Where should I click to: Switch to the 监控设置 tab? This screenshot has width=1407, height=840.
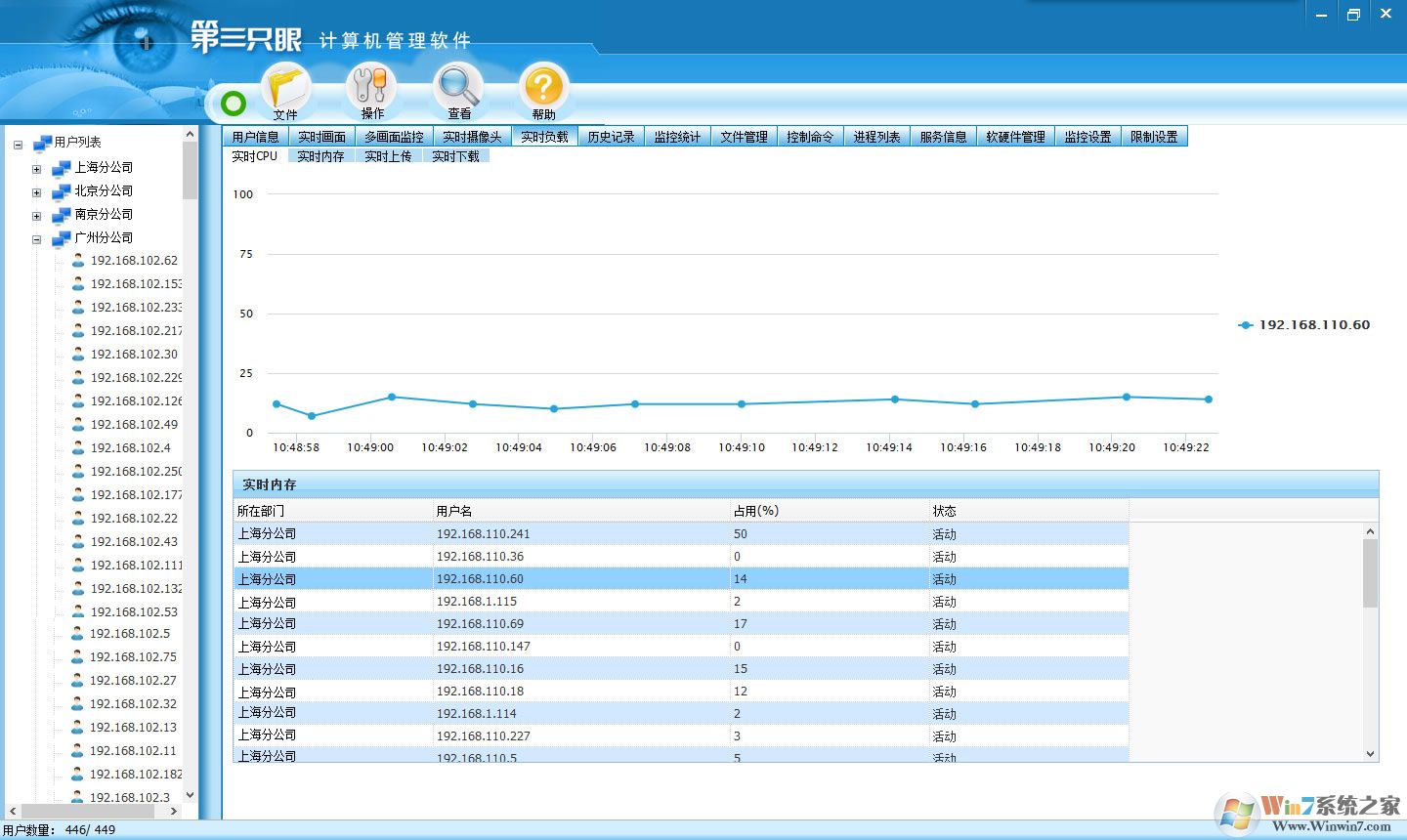click(x=1087, y=137)
